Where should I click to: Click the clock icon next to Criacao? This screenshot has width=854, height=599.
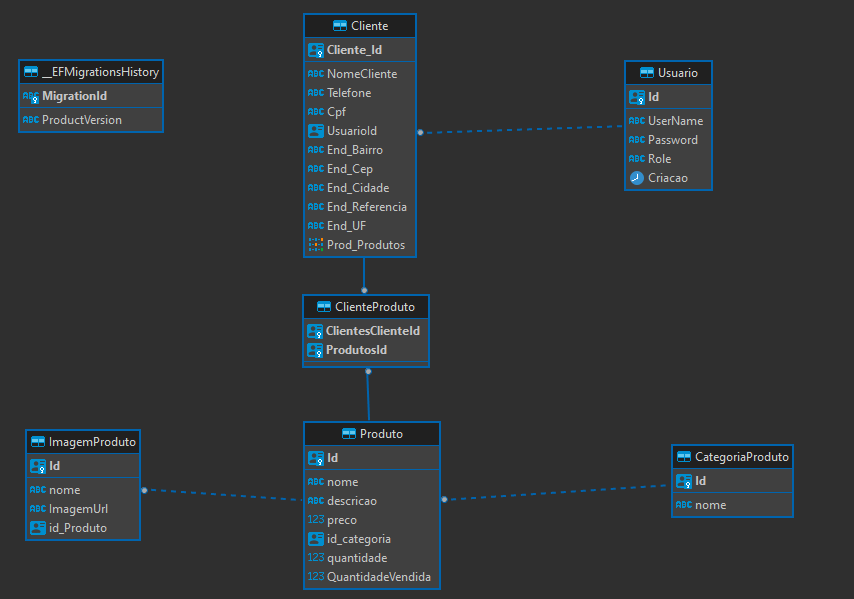[635, 177]
